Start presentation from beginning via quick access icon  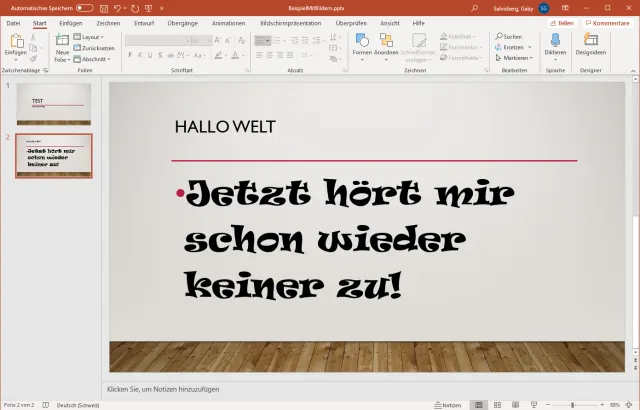[x=149, y=8]
